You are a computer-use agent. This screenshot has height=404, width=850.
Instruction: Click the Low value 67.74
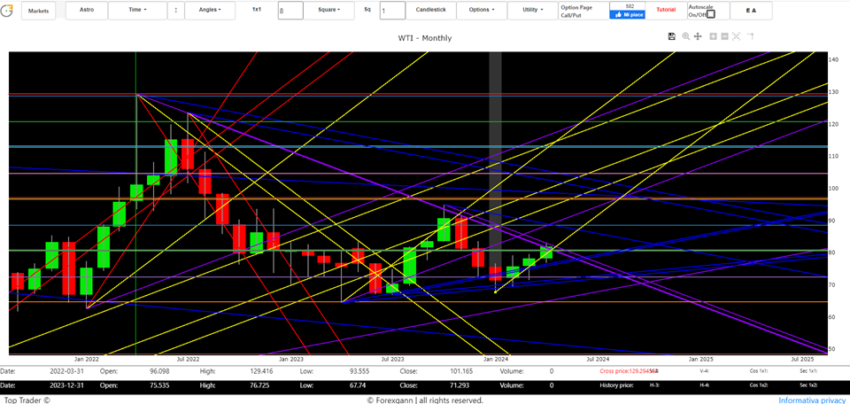click(358, 386)
